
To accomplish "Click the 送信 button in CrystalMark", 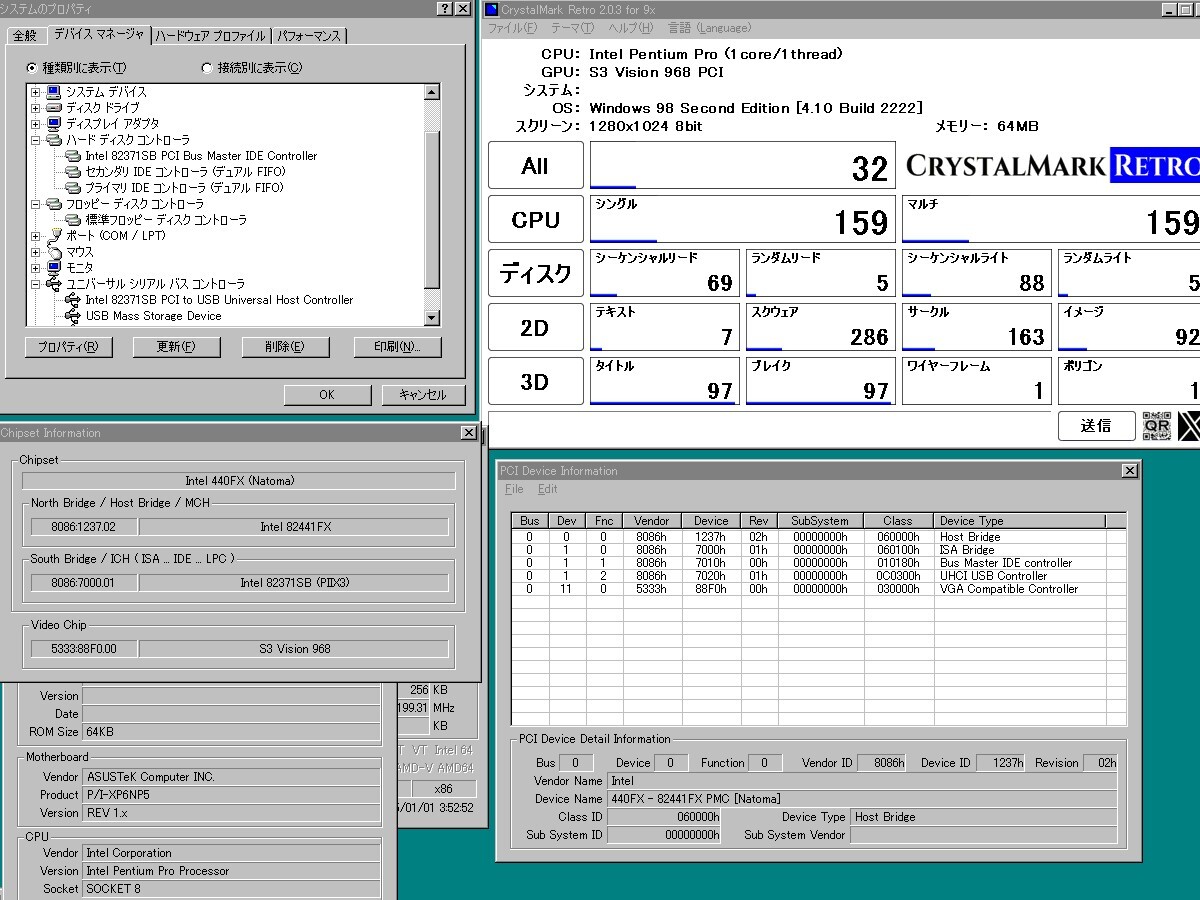I will coord(1097,426).
